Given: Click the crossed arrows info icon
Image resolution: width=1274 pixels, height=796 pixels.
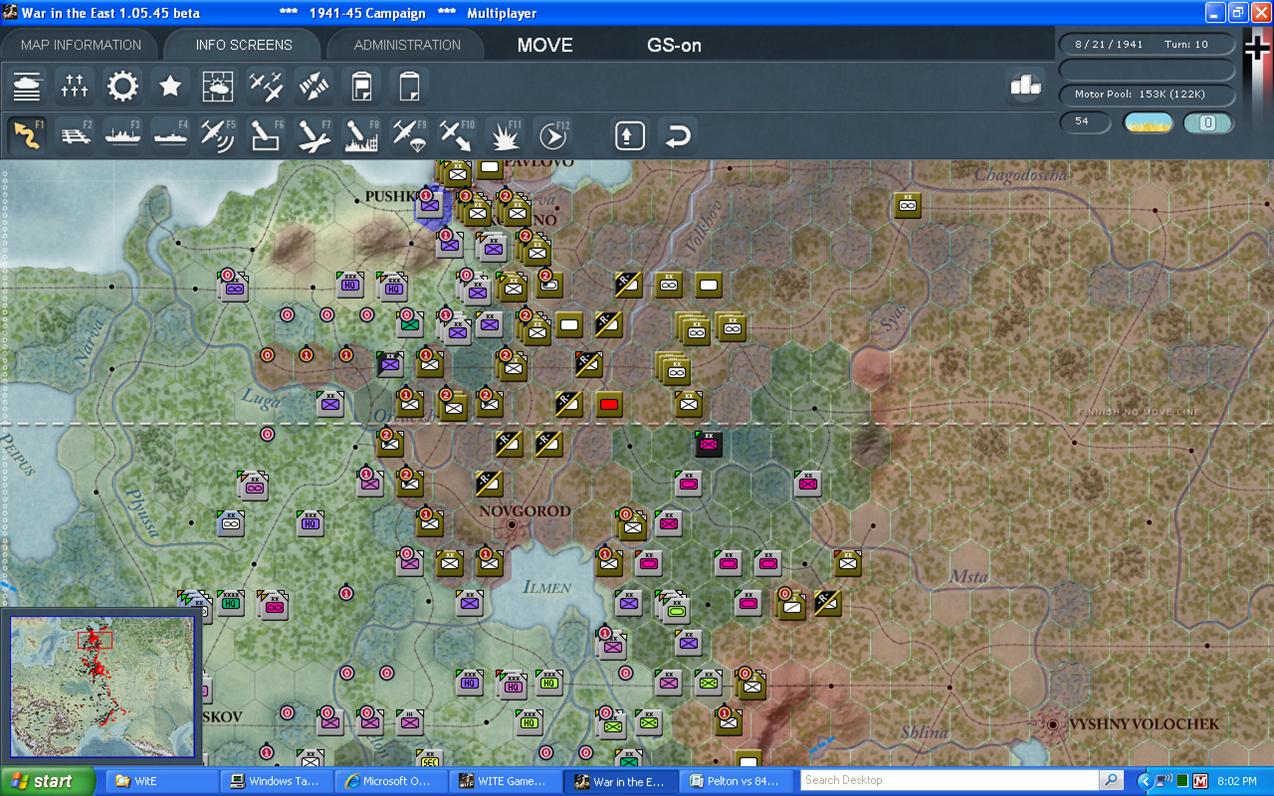Looking at the screenshot, I should (314, 86).
